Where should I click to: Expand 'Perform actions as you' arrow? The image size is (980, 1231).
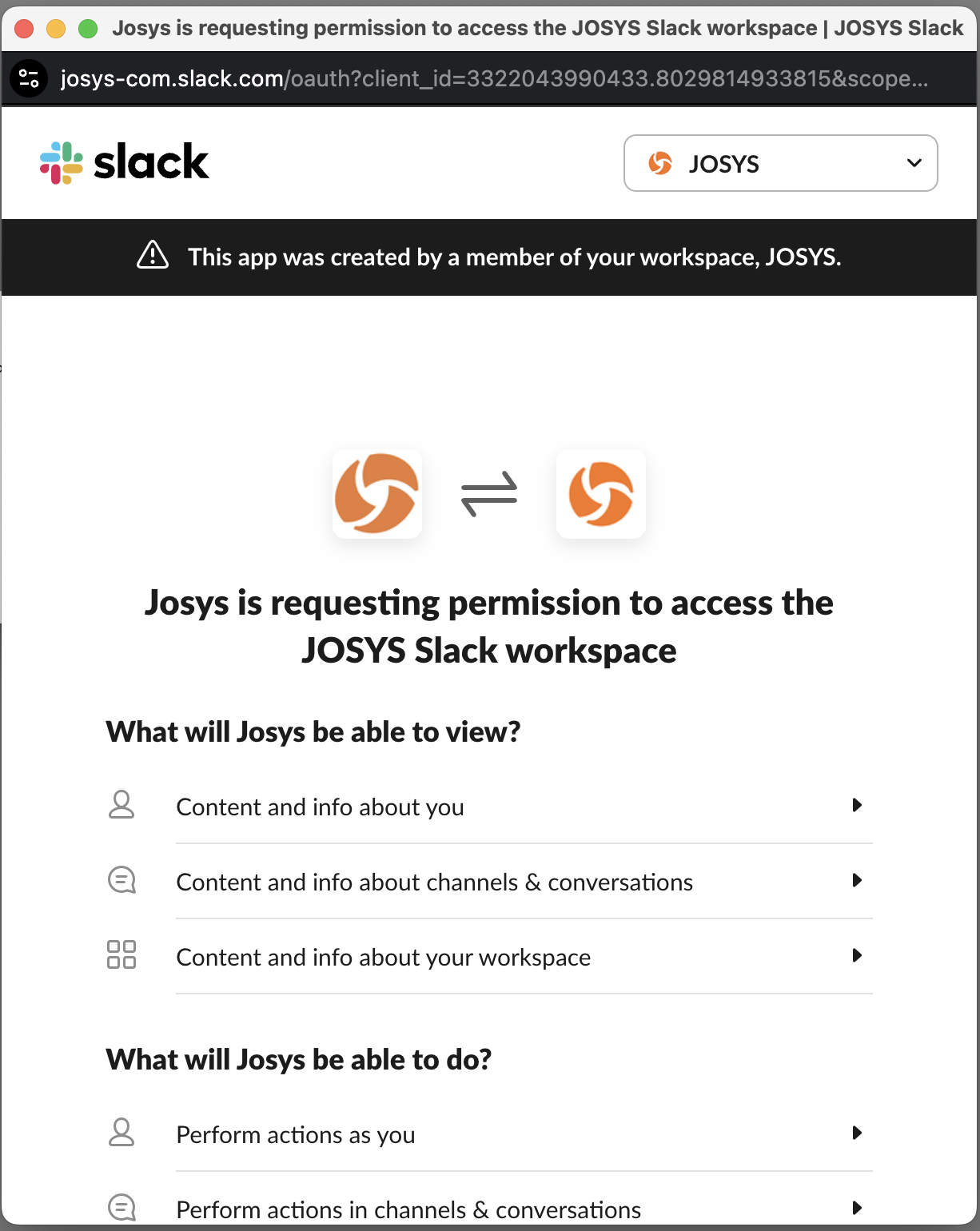(857, 1133)
